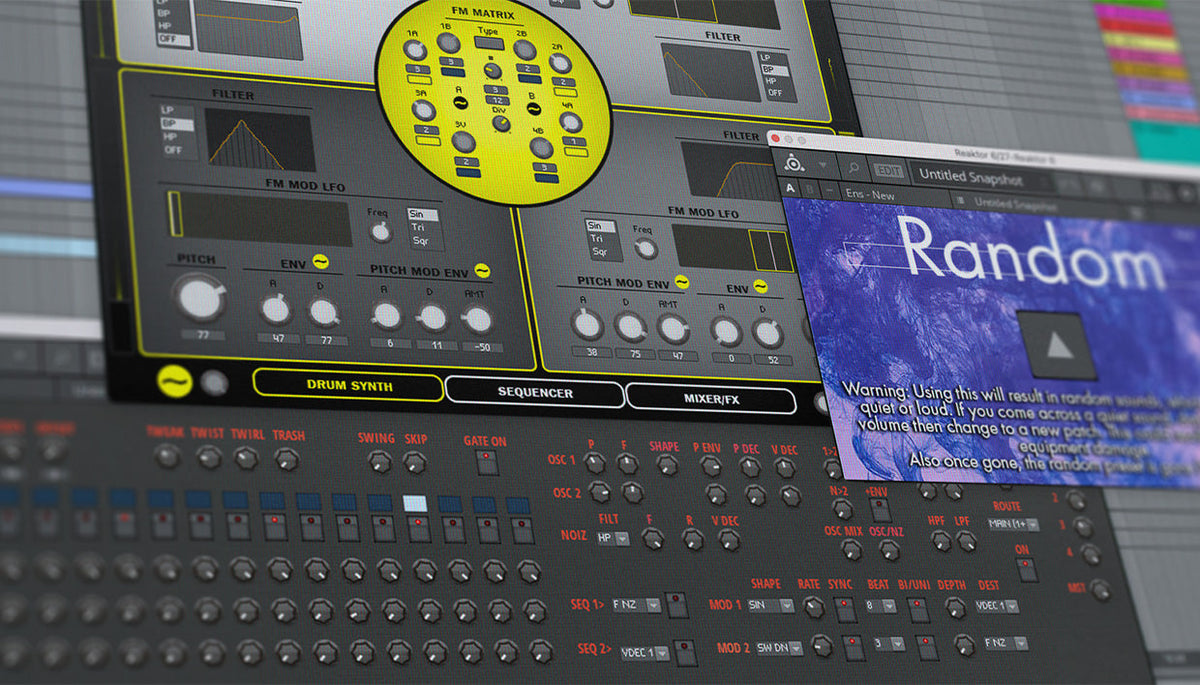Image resolution: width=1200 pixels, height=685 pixels.
Task: Toggle MOD 1 BI/UNI switch
Action: coord(918,609)
